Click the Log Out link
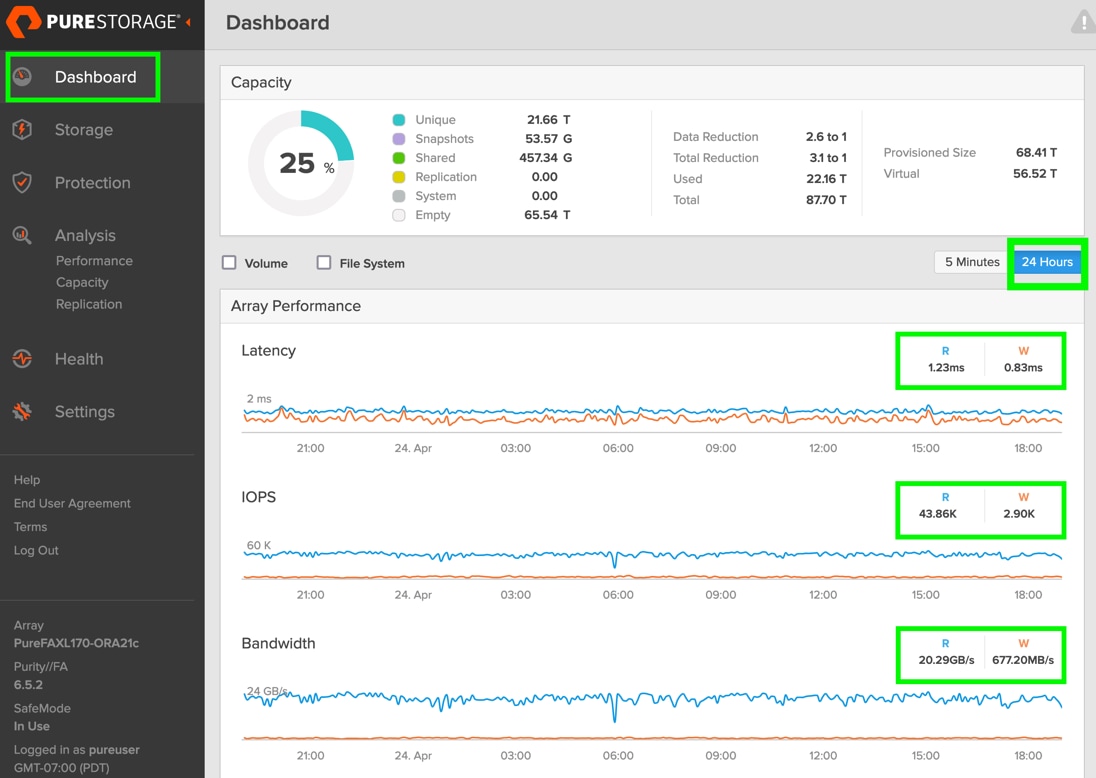Image resolution: width=1096 pixels, height=778 pixels. 36,551
